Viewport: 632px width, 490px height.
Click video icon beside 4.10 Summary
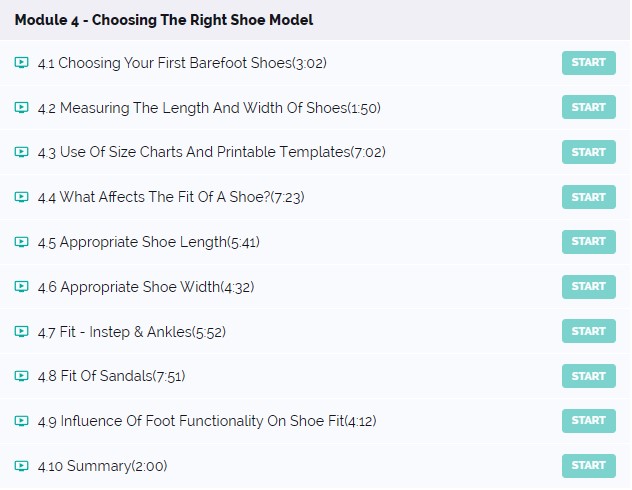(21, 466)
